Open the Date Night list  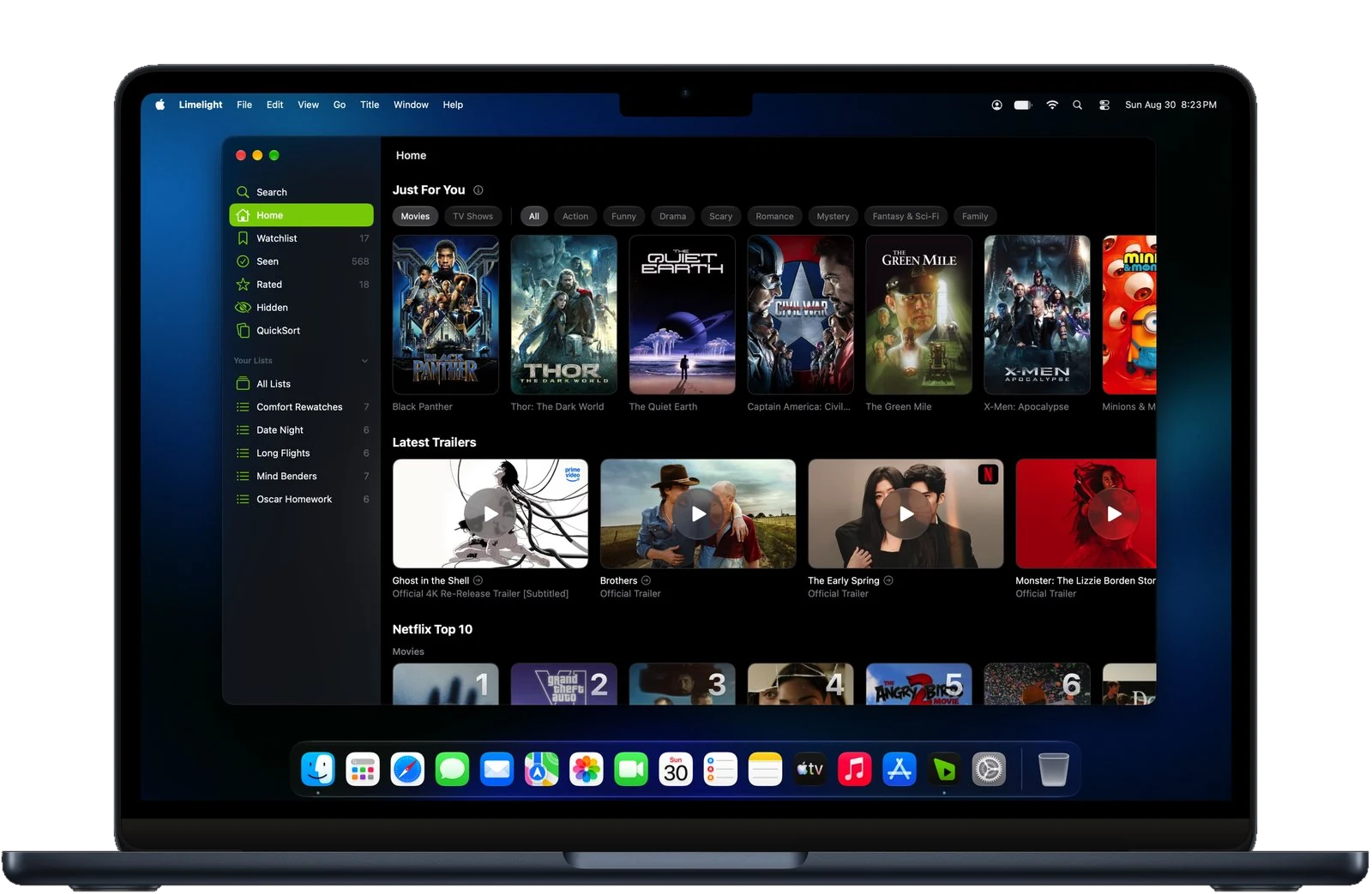point(302,430)
